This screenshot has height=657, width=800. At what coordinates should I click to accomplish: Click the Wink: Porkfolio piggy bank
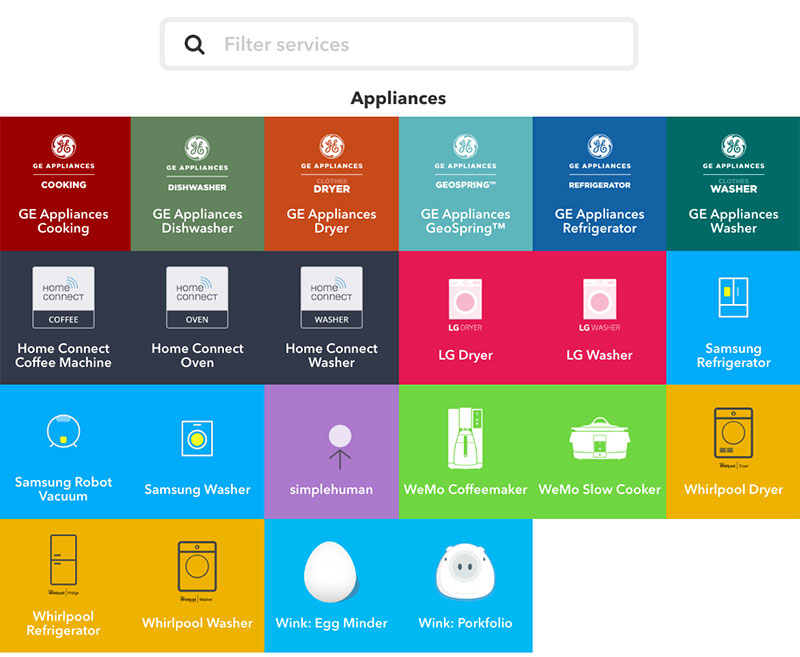tap(466, 572)
